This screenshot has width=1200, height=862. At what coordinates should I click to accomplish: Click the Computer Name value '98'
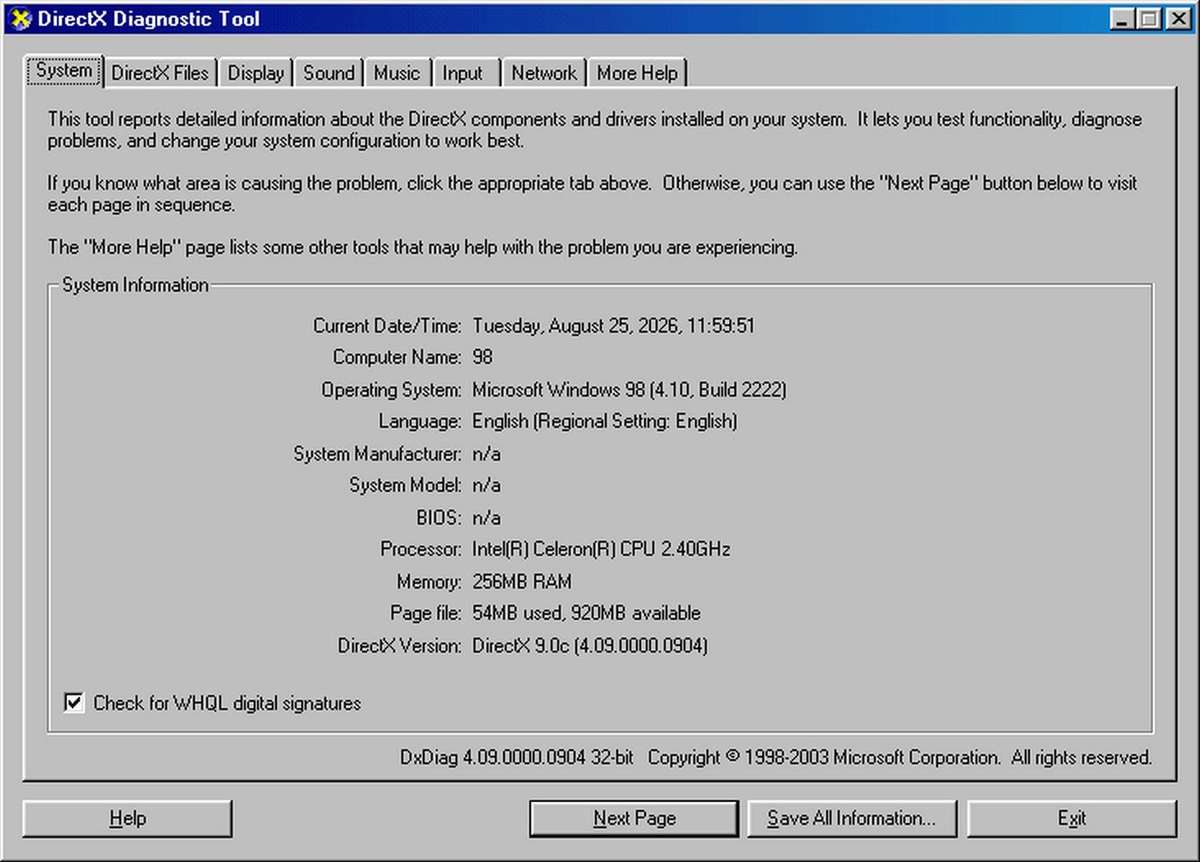pyautogui.click(x=483, y=357)
